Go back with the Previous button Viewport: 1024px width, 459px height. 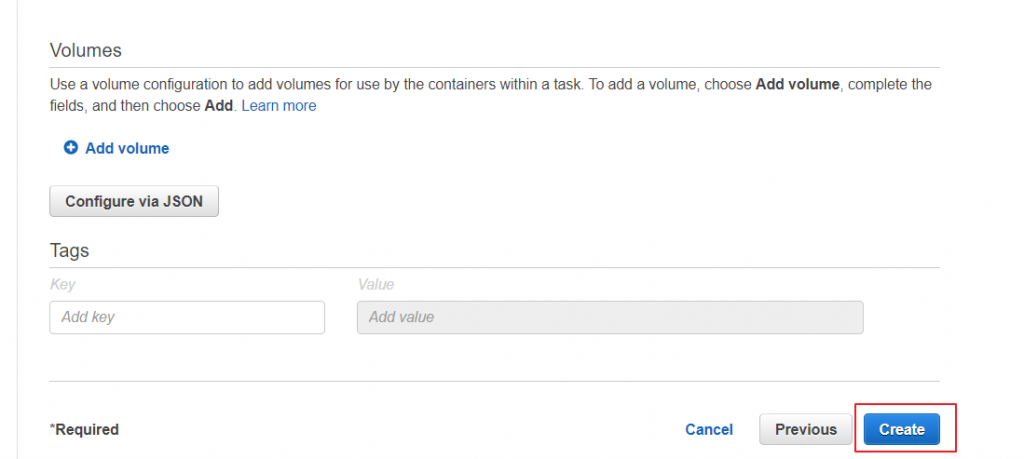805,429
